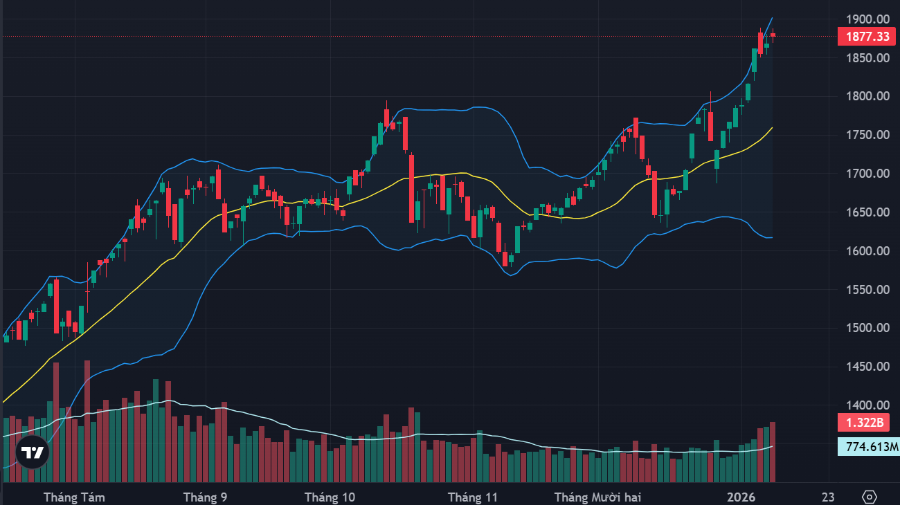Click 1800.00 on the price scale
This screenshot has width=900, height=505.
pos(866,97)
